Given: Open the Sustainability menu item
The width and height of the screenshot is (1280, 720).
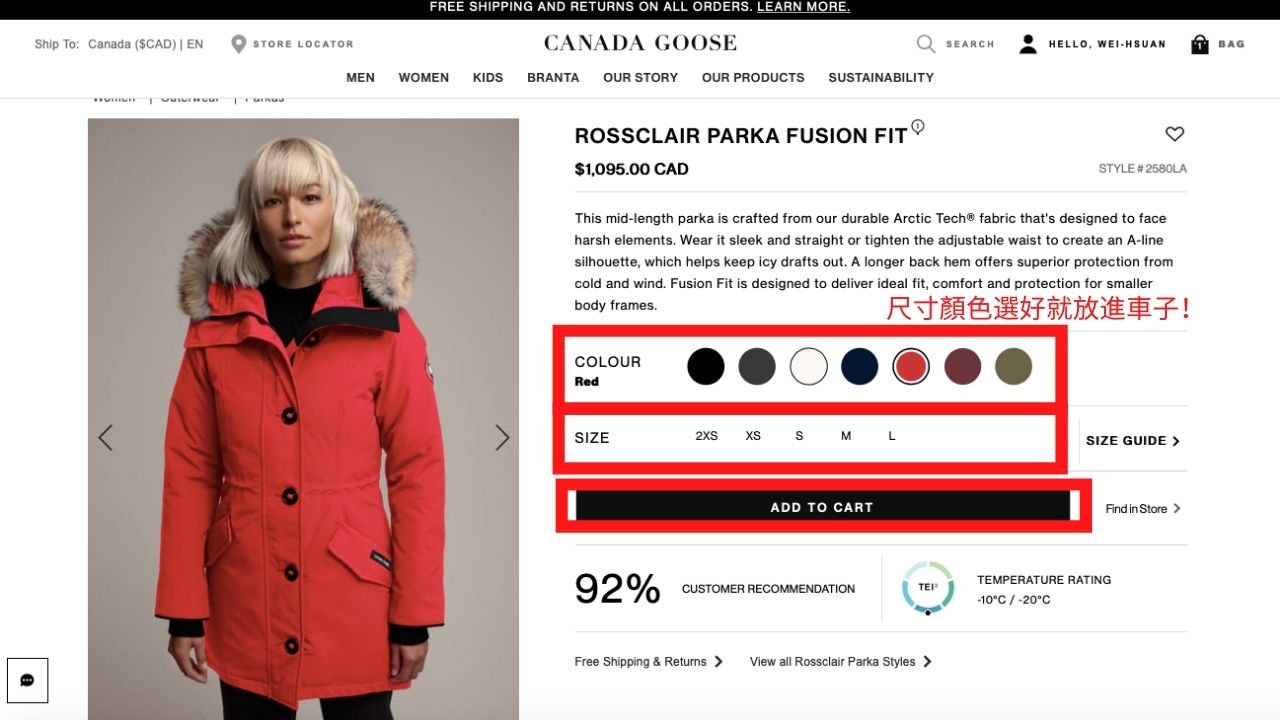Looking at the screenshot, I should 880,77.
